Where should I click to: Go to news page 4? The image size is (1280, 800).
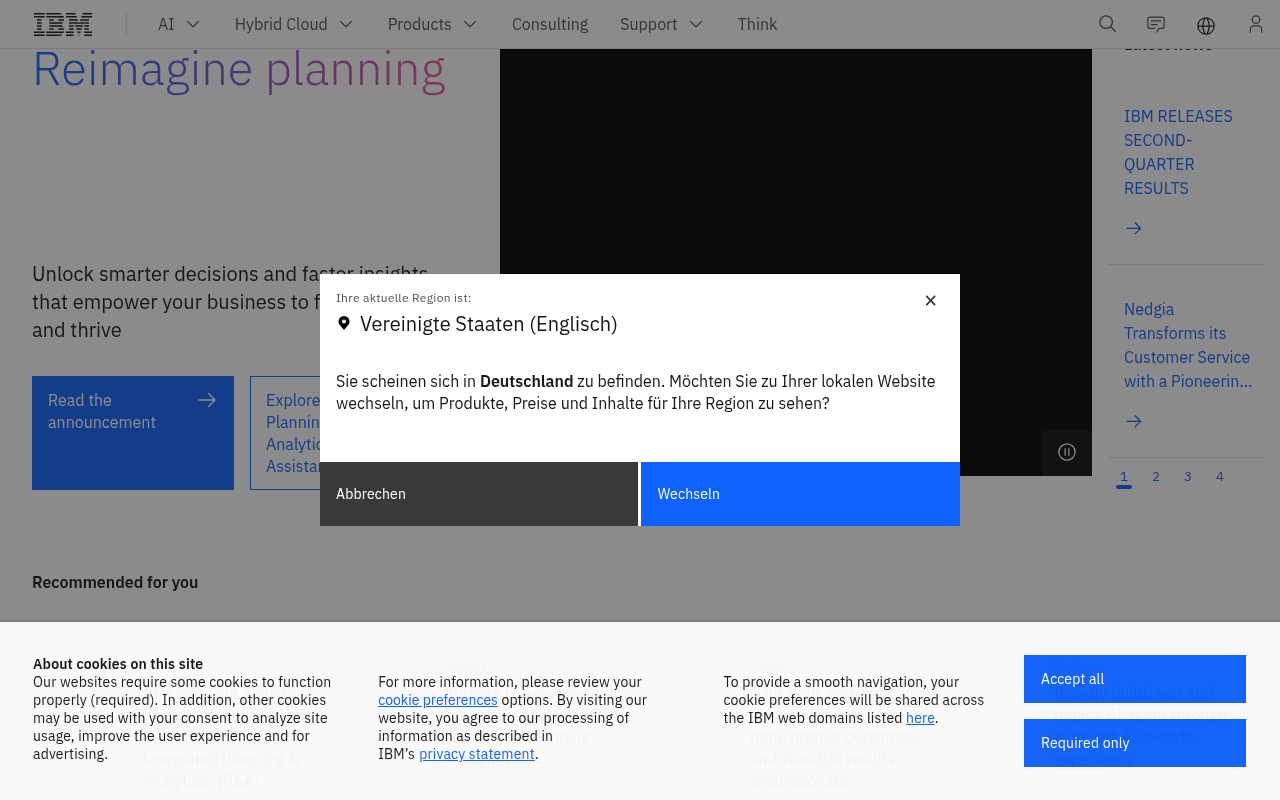click(x=1220, y=477)
